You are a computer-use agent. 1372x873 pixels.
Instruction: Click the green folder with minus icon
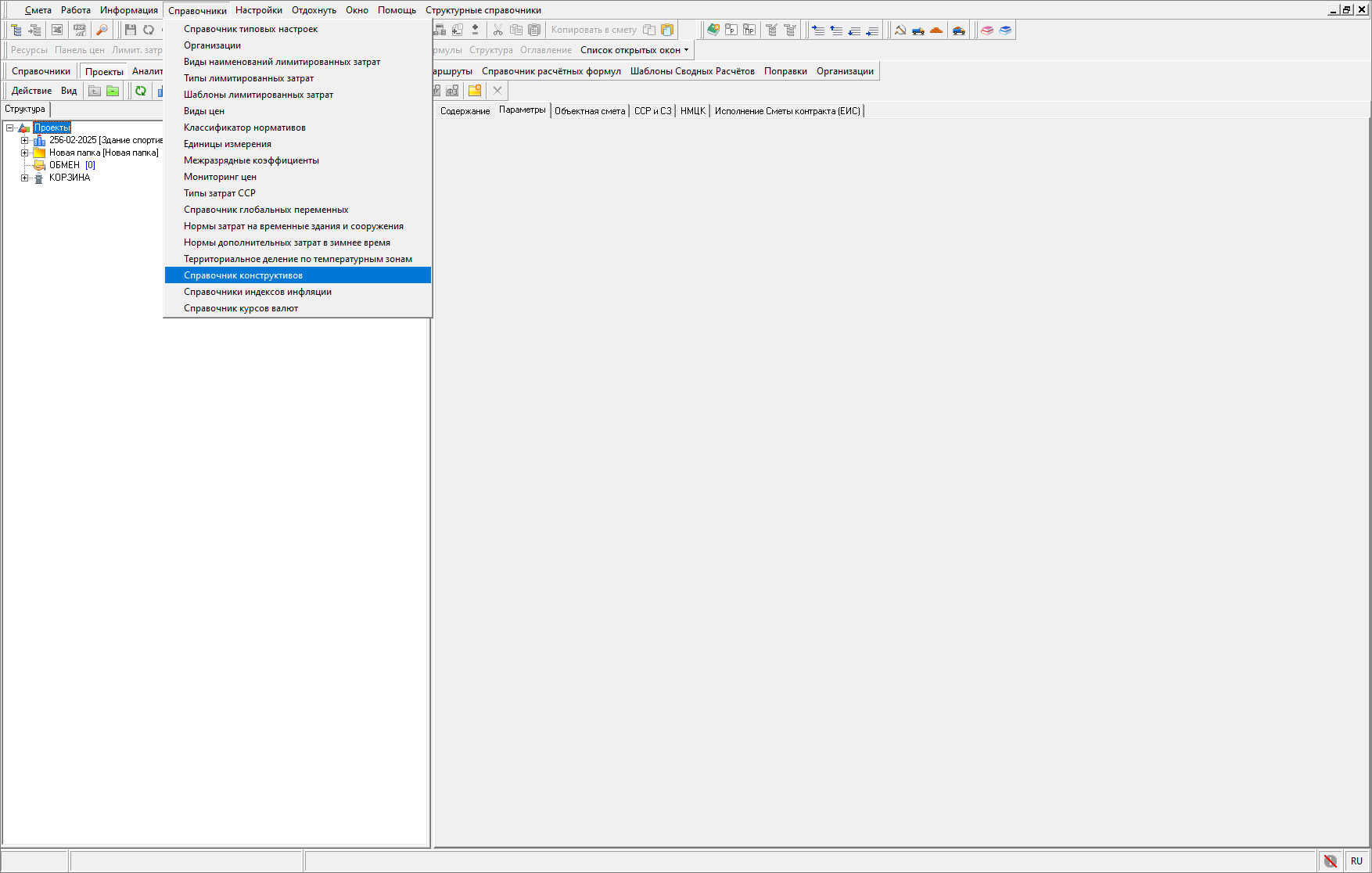click(x=113, y=91)
